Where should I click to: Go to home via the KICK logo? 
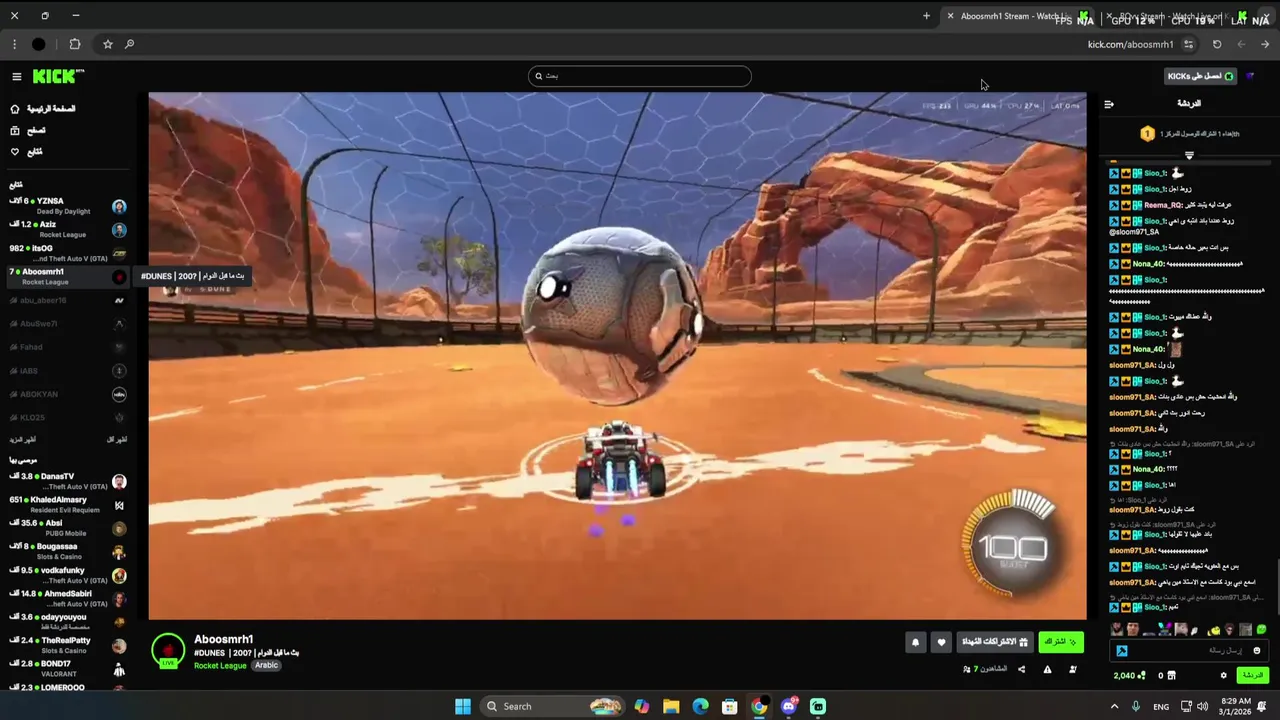[58, 77]
